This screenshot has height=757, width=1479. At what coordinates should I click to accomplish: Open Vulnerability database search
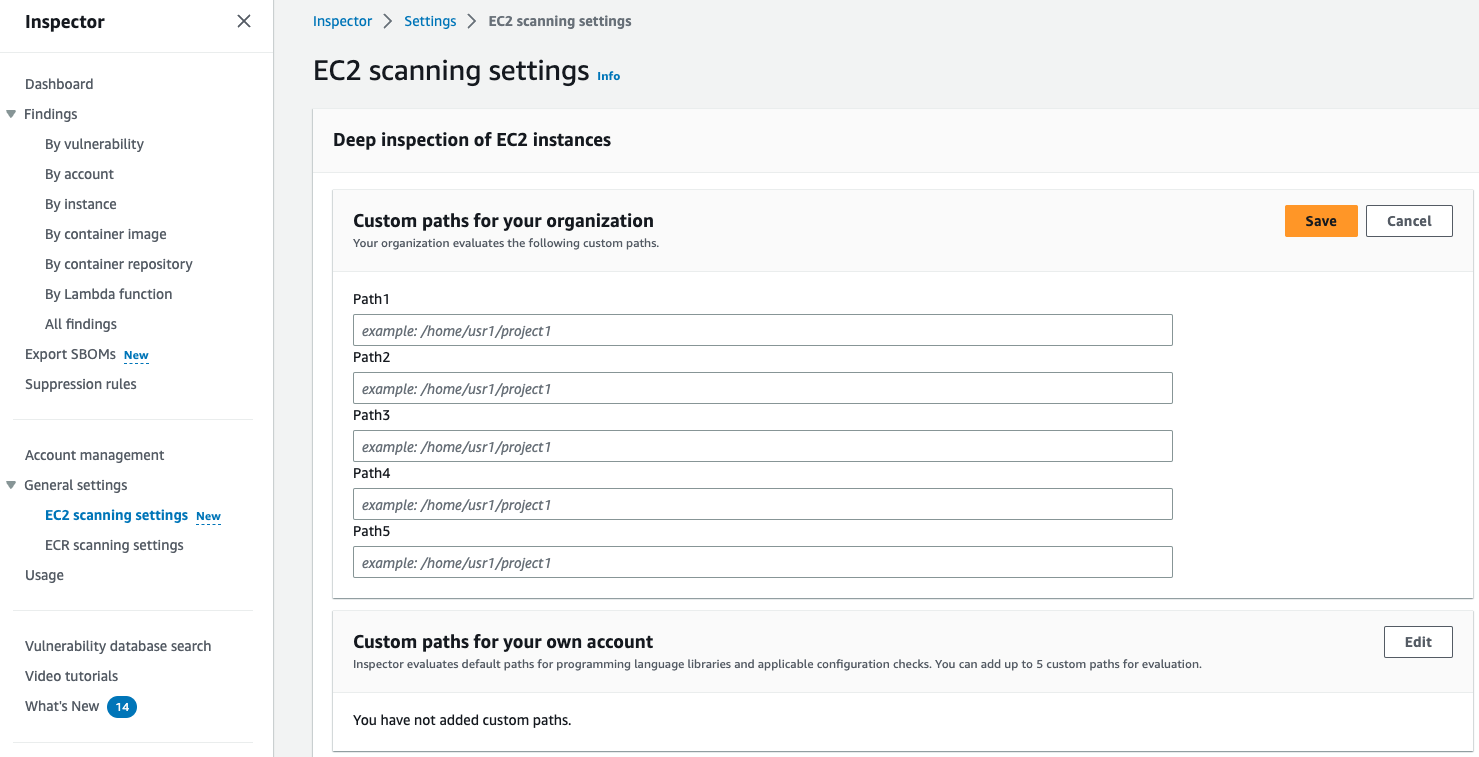[118, 646]
